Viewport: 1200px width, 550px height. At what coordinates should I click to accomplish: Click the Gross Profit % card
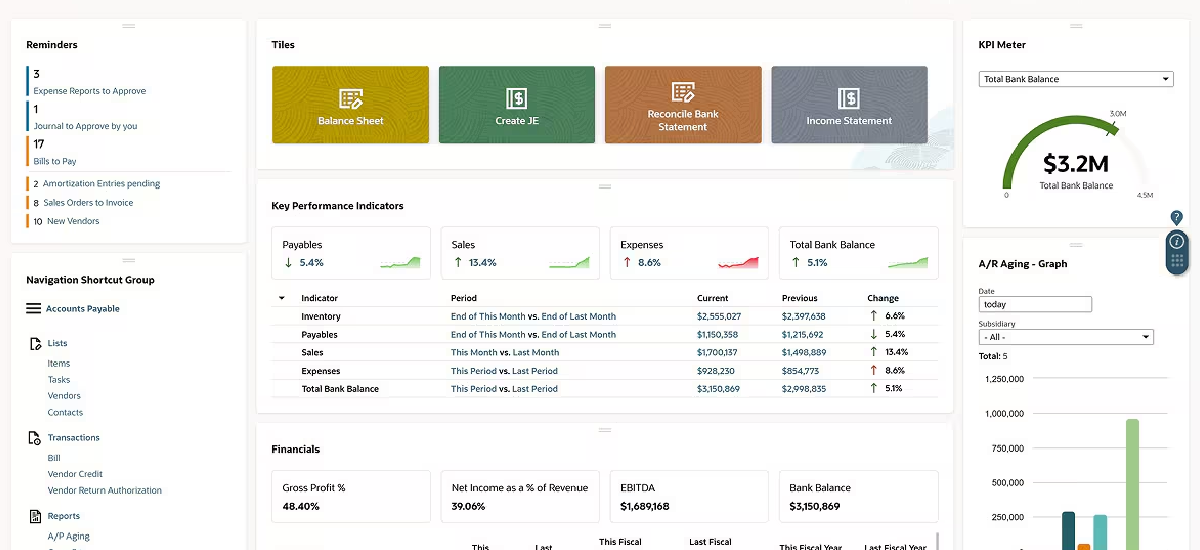[351, 497]
